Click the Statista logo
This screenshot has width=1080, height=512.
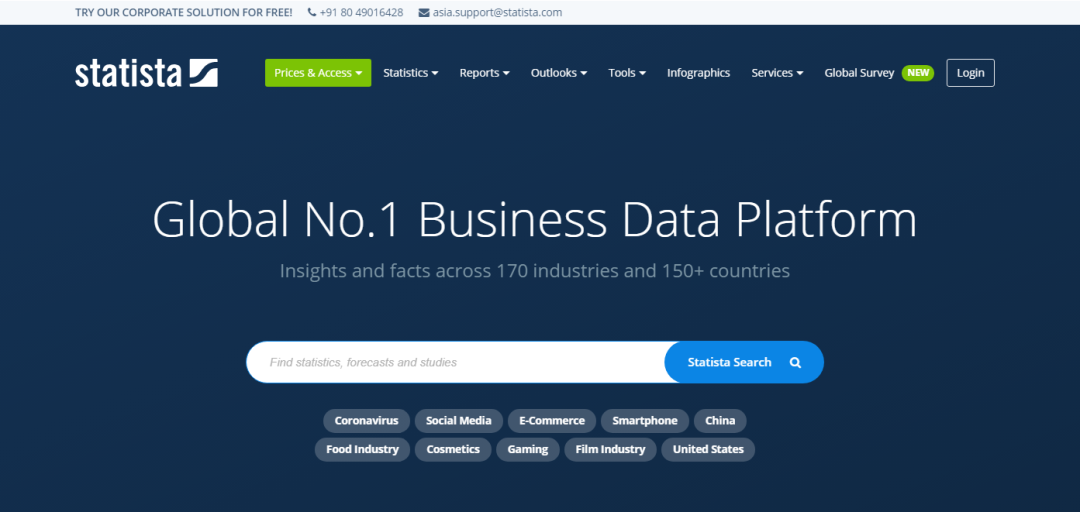point(146,73)
